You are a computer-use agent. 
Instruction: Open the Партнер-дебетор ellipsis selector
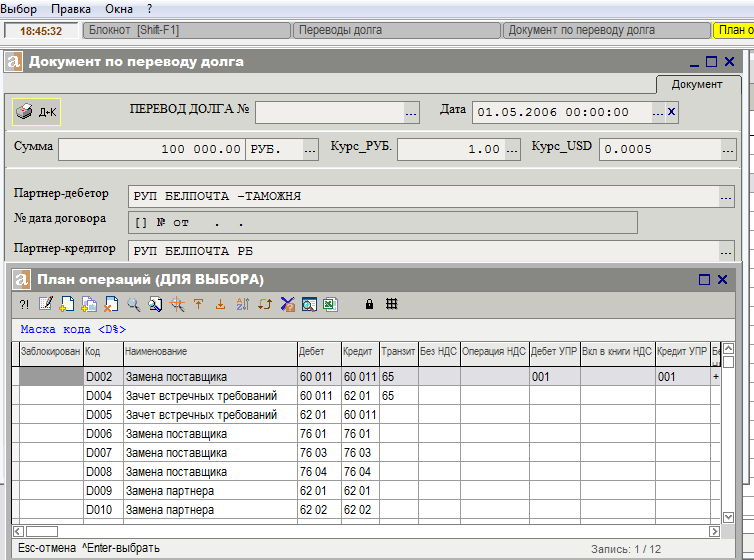tap(726, 197)
